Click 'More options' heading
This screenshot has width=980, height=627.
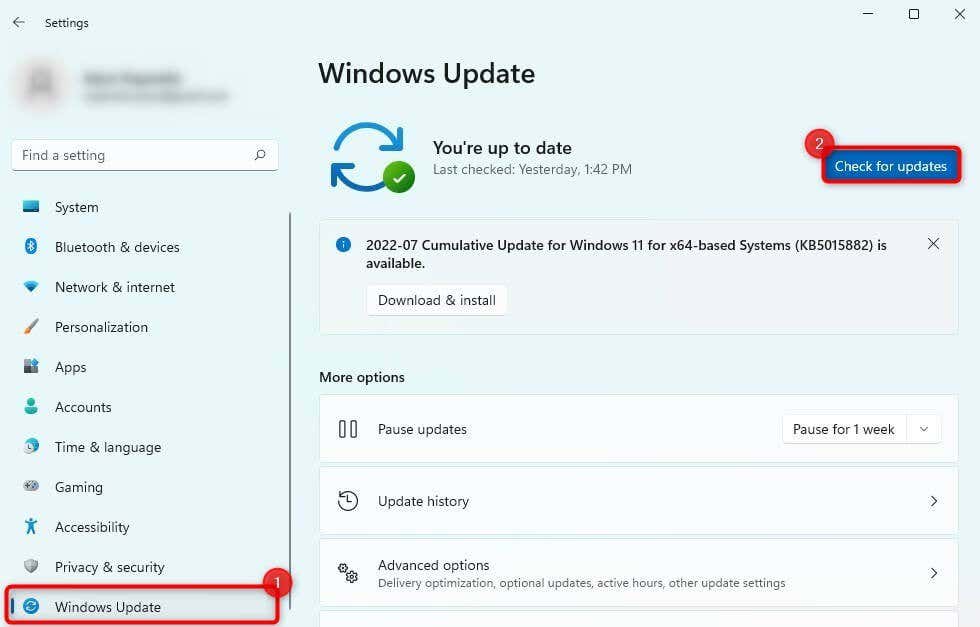pos(362,377)
